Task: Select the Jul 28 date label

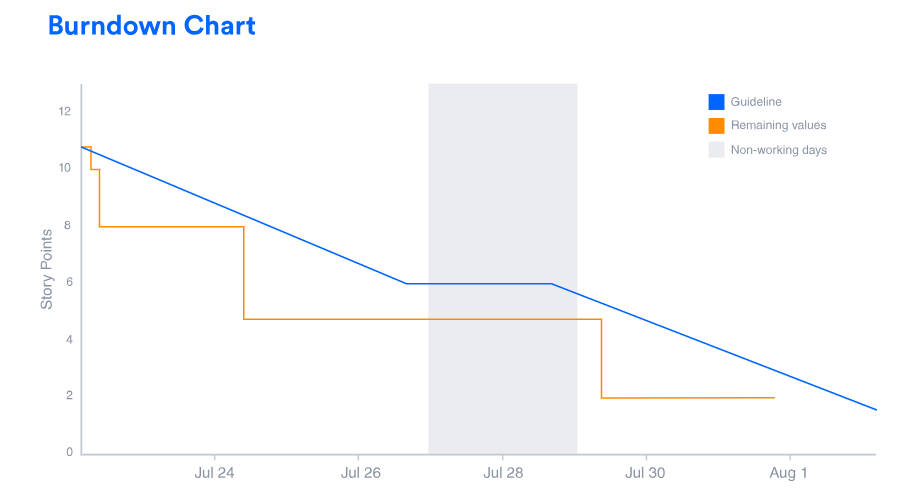Action: [x=503, y=472]
